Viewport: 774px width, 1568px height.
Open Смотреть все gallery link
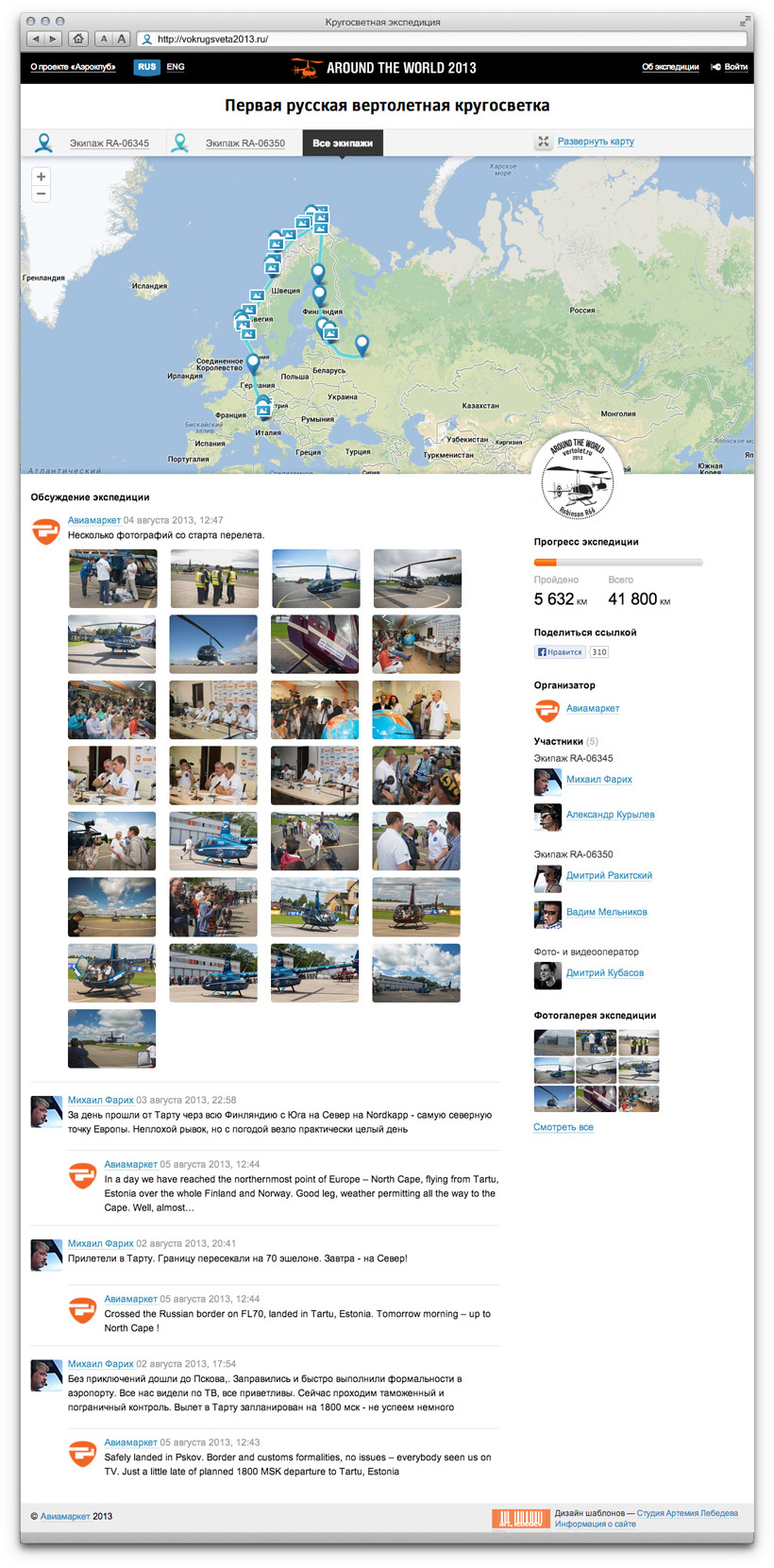[x=564, y=1127]
